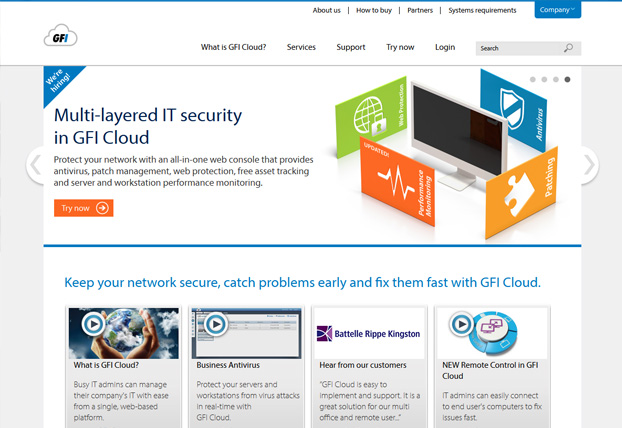Open the What is GFI Cloud? menu

(234, 47)
